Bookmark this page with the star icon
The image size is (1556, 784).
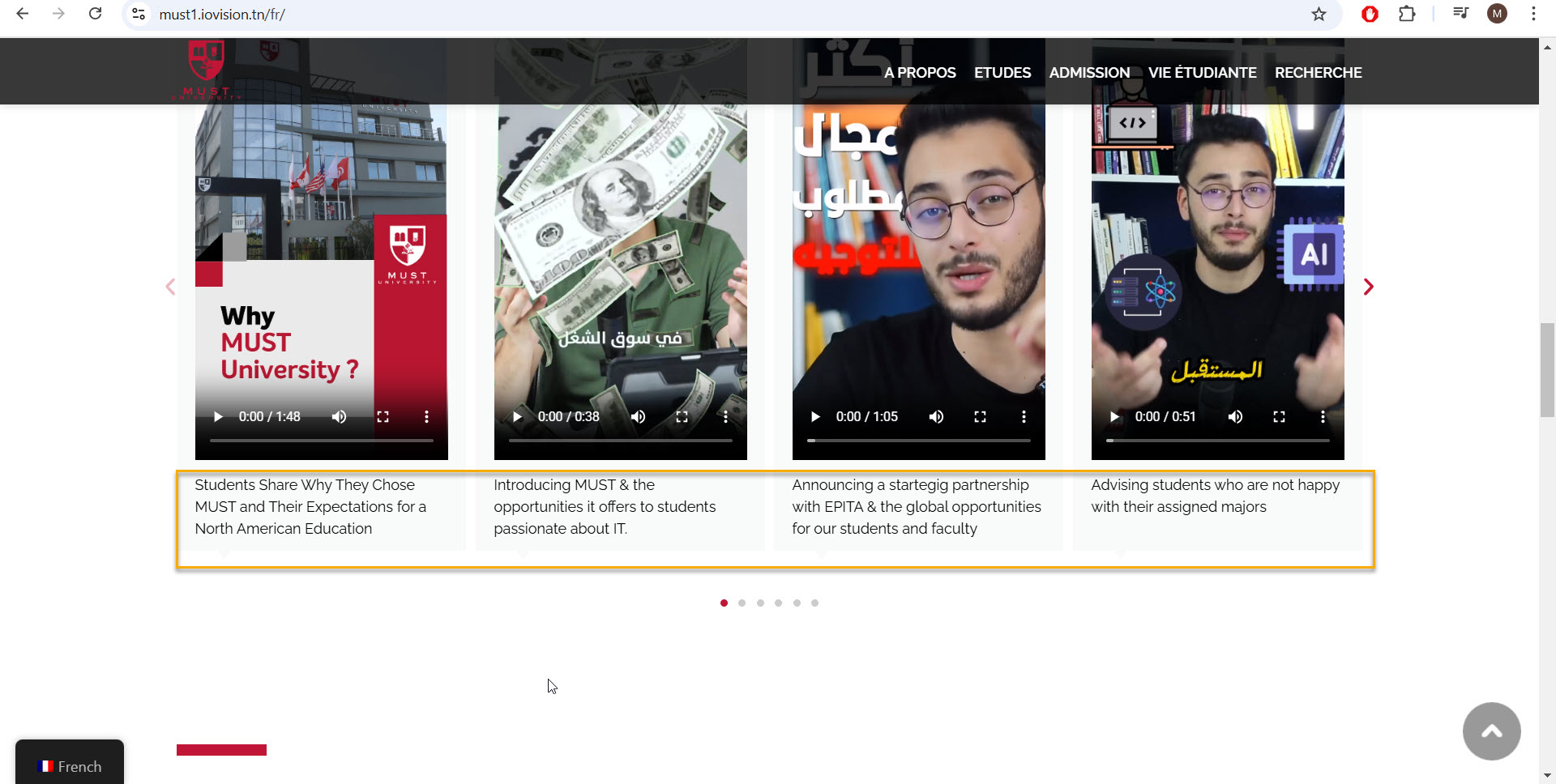(x=1319, y=14)
